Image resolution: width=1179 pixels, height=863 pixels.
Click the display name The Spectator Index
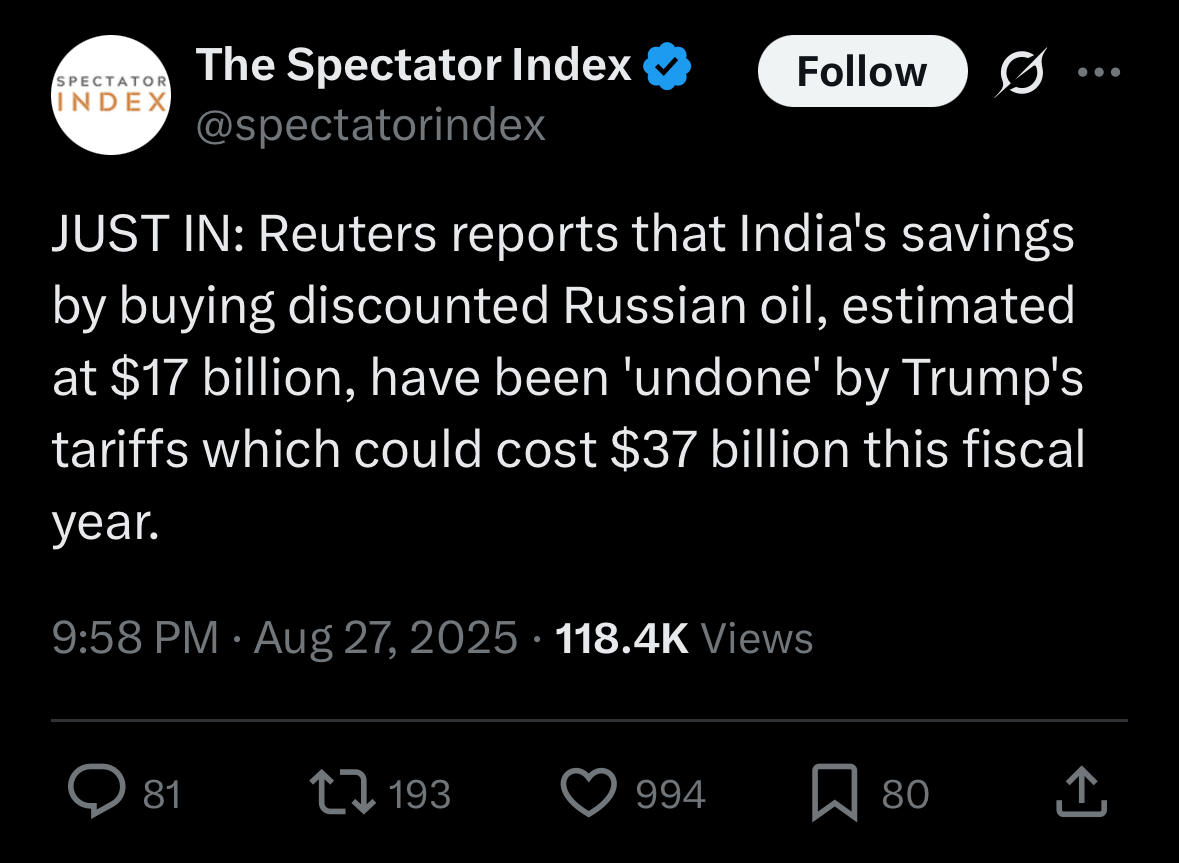click(x=414, y=66)
